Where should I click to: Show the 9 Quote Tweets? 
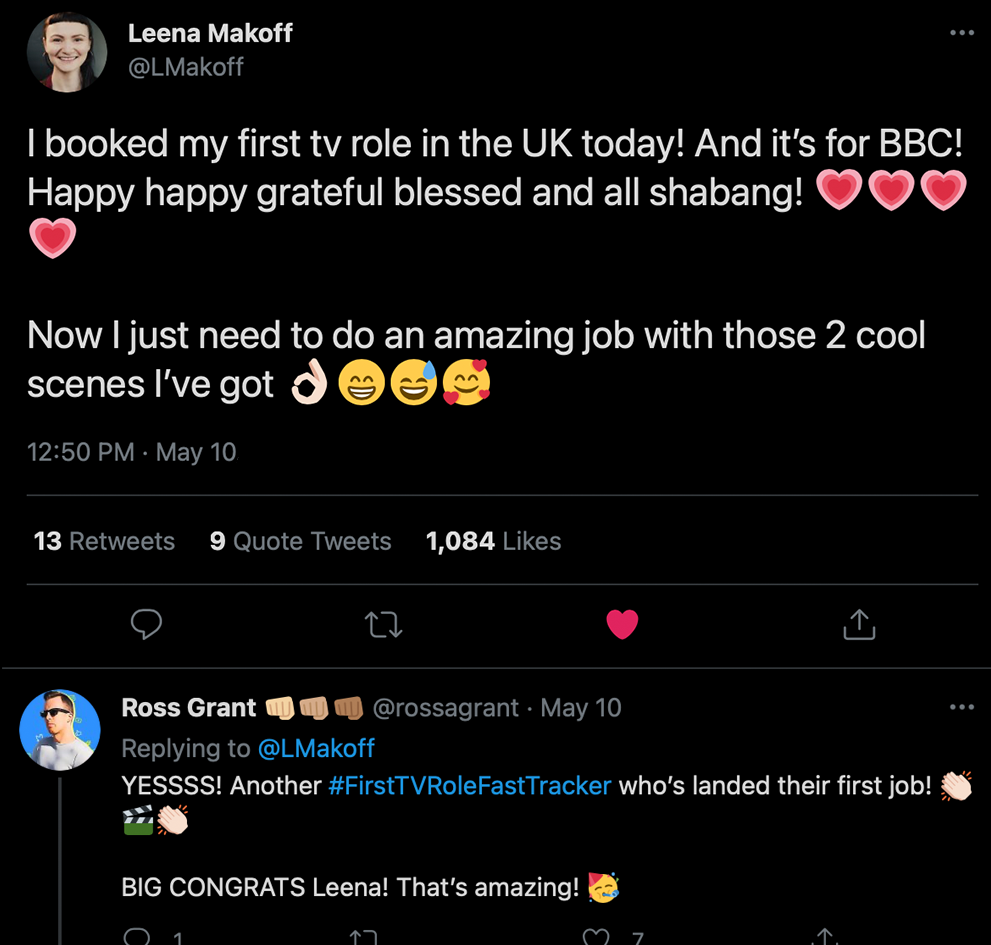tap(300, 541)
